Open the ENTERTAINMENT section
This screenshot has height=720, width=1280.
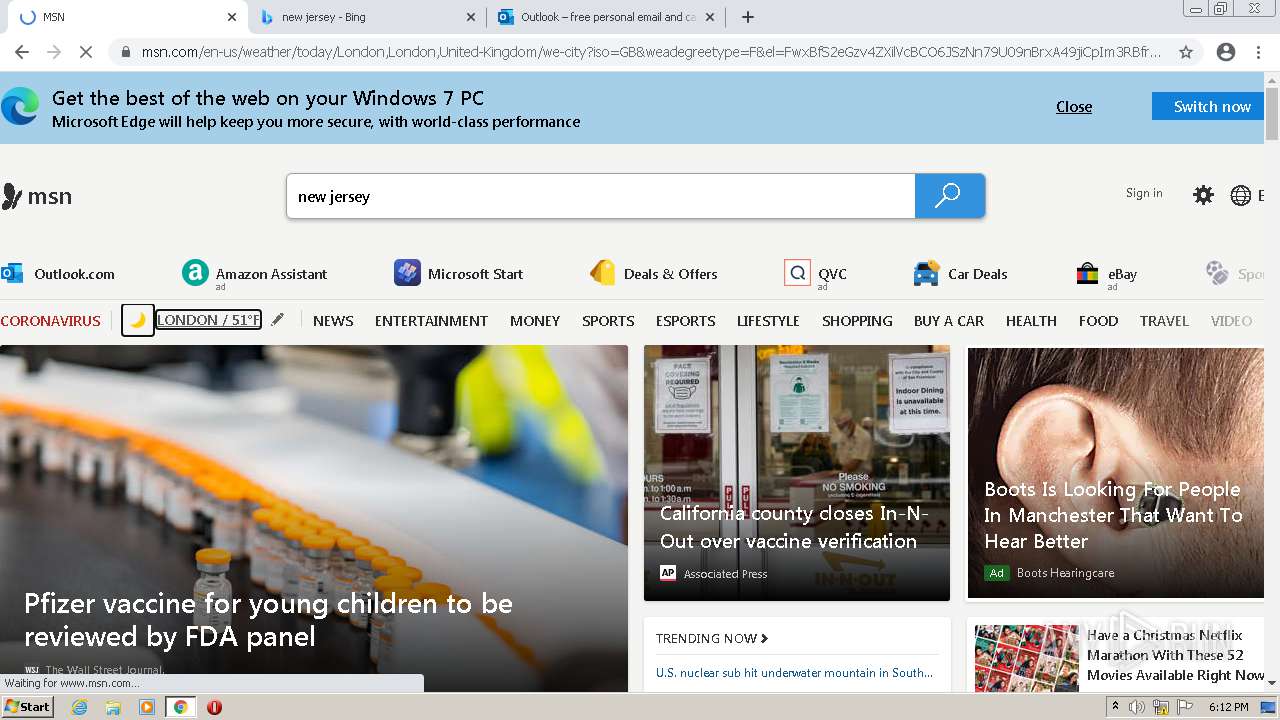(431, 321)
